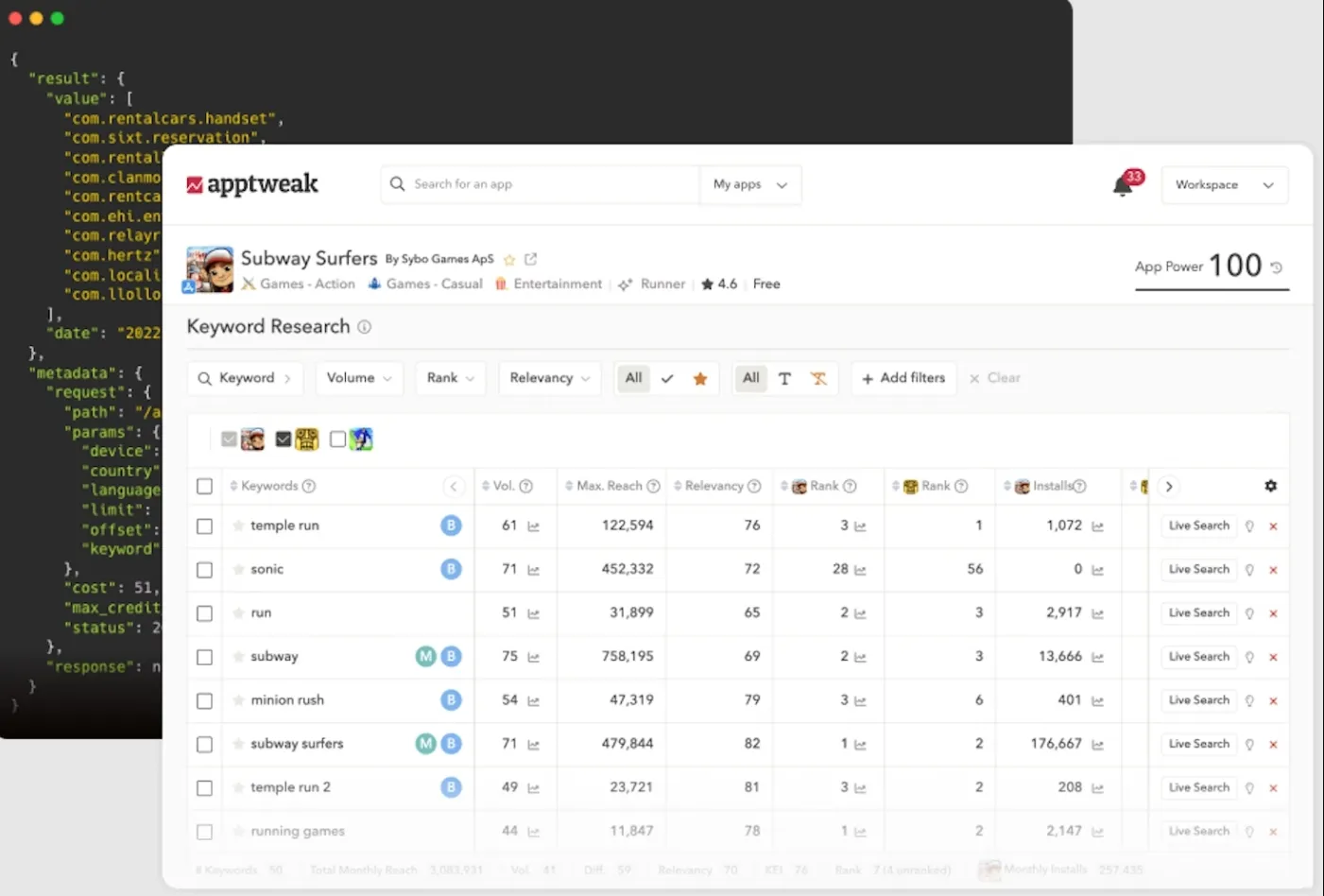Expand the Rank filter dropdown
Viewport: 1324px width, 896px height.
pos(451,378)
